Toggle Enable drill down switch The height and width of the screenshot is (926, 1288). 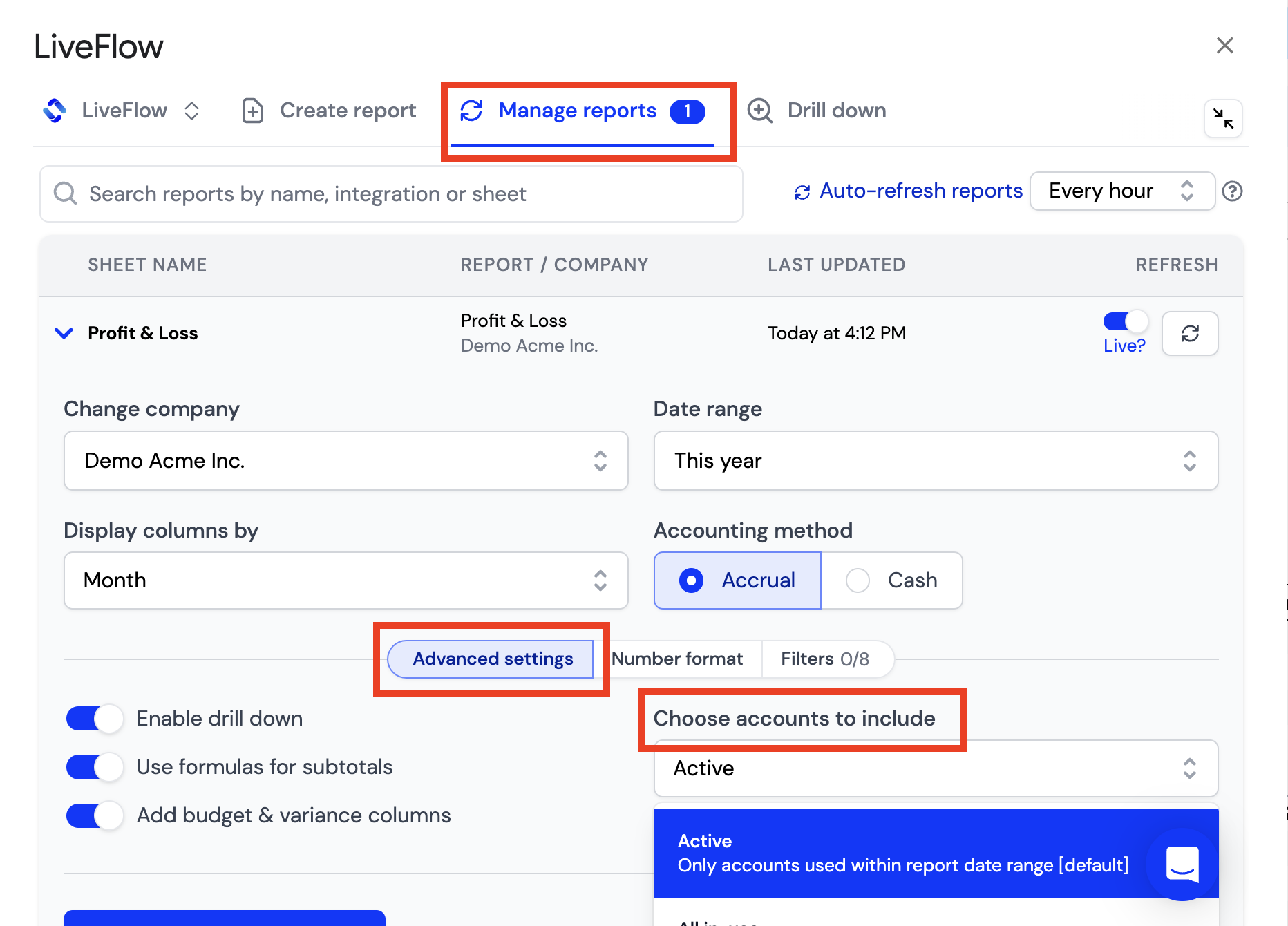click(x=95, y=719)
